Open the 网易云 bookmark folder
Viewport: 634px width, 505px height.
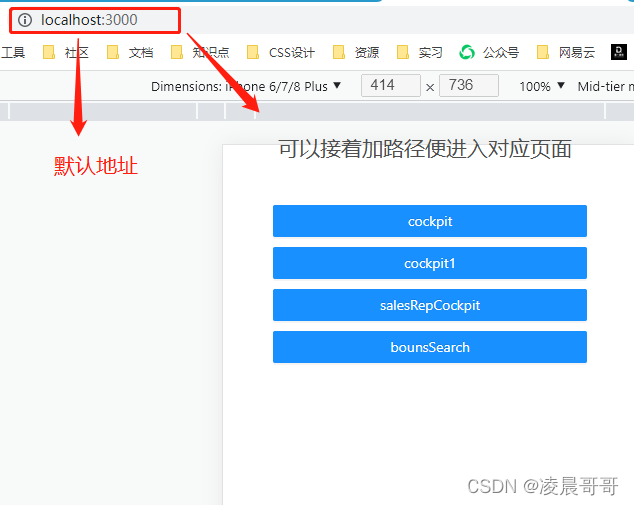(566, 53)
